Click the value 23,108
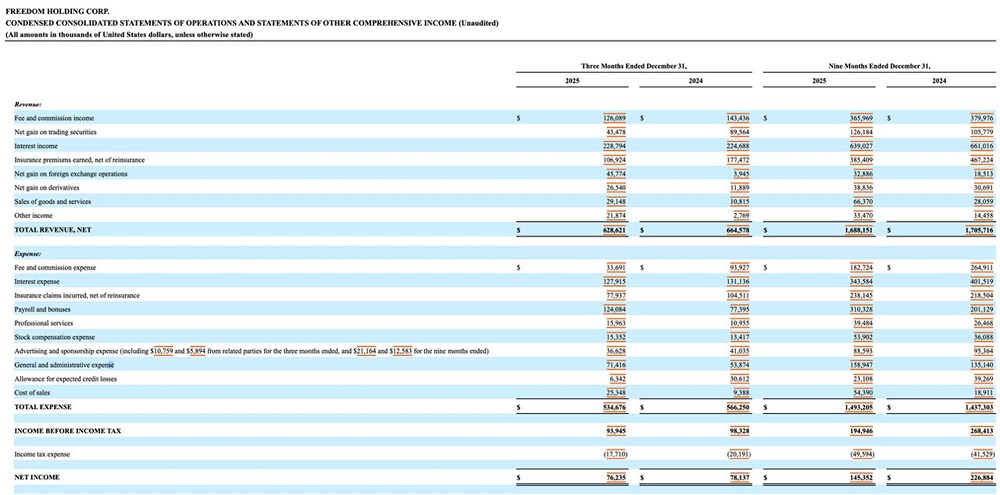The width and height of the screenshot is (1000, 495). coord(862,380)
